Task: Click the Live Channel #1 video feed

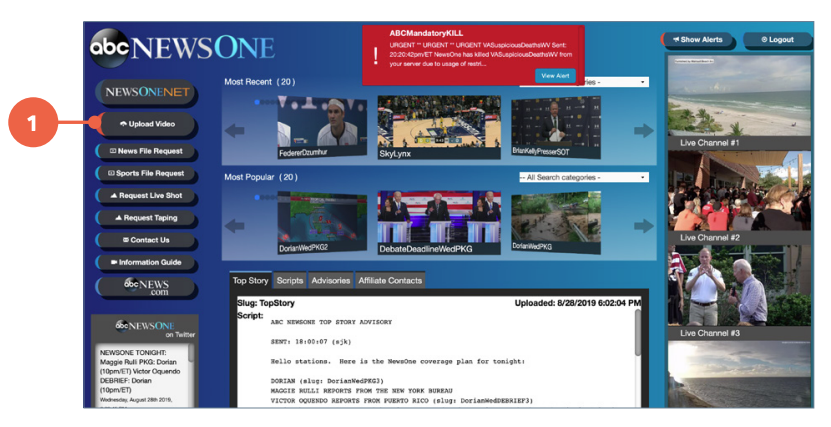Action: coord(739,96)
